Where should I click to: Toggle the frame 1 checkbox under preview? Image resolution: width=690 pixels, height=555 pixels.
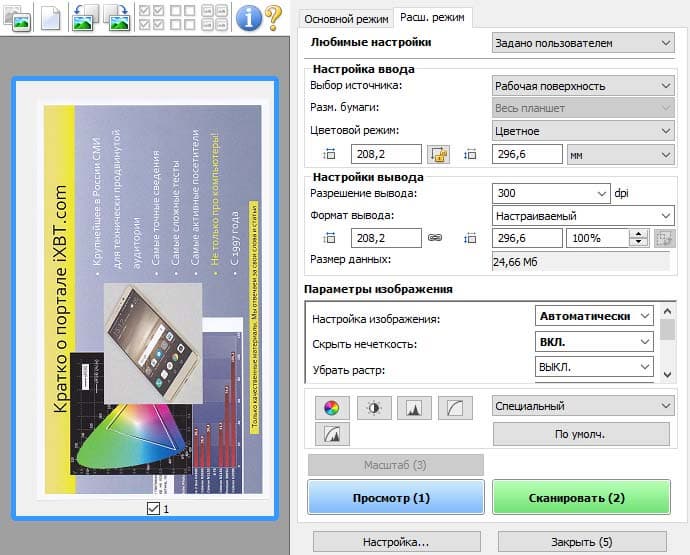pyautogui.click(x=153, y=509)
